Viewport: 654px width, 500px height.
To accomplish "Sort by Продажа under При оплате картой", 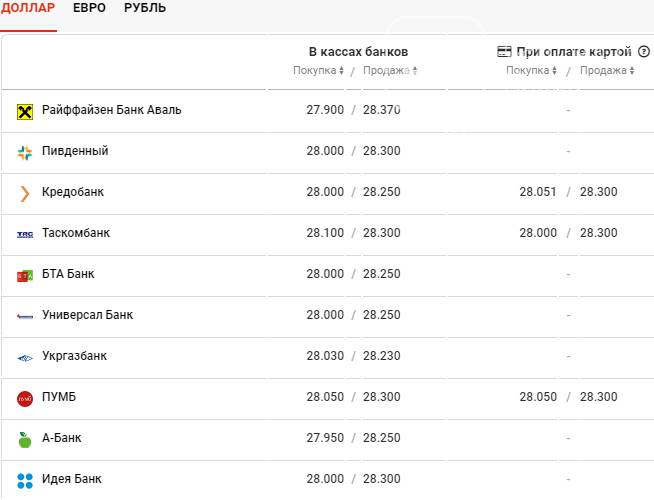I will (x=607, y=70).
